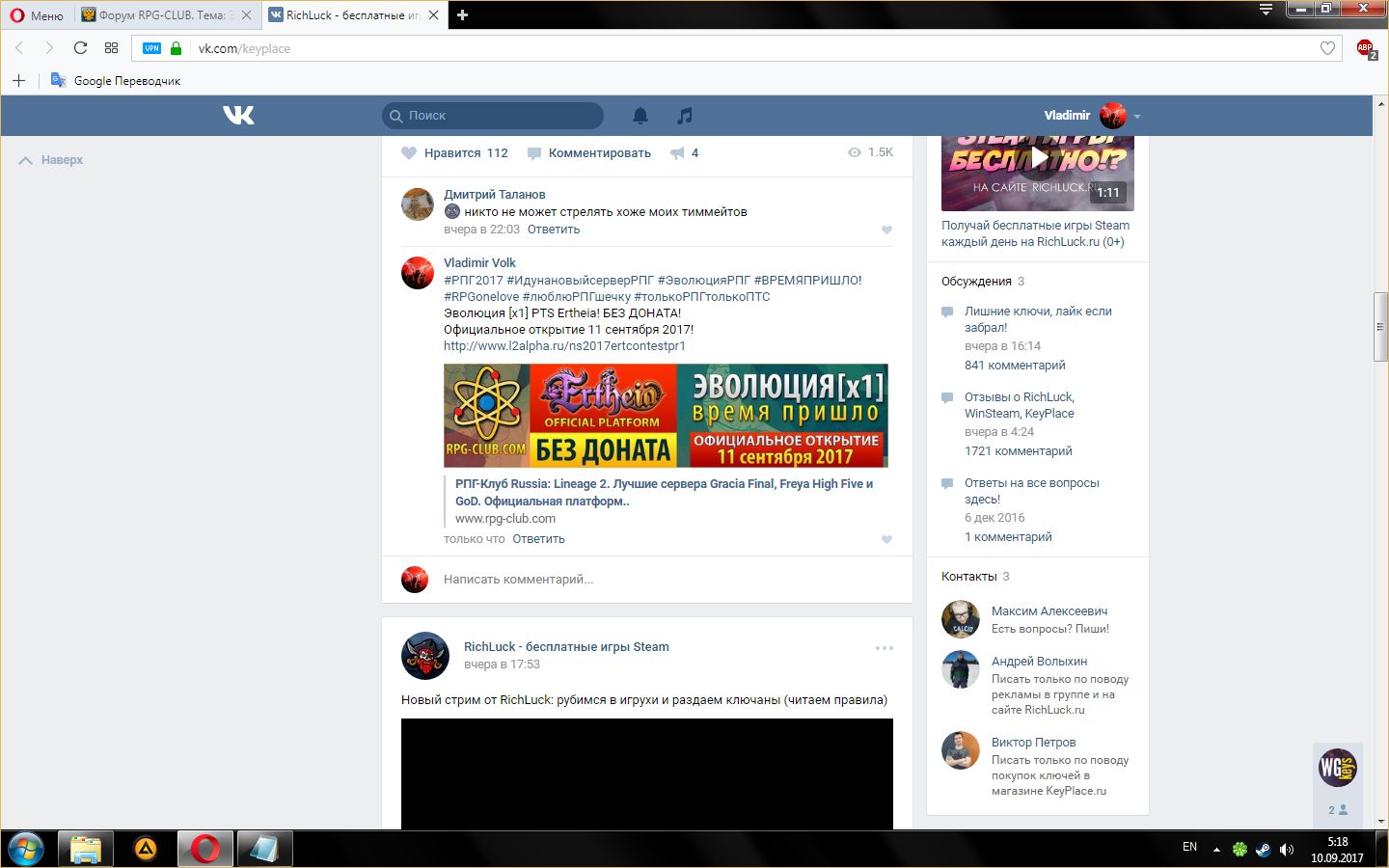1389x868 pixels.
Task: Go back to previous page
Action: pyautogui.click(x=19, y=48)
